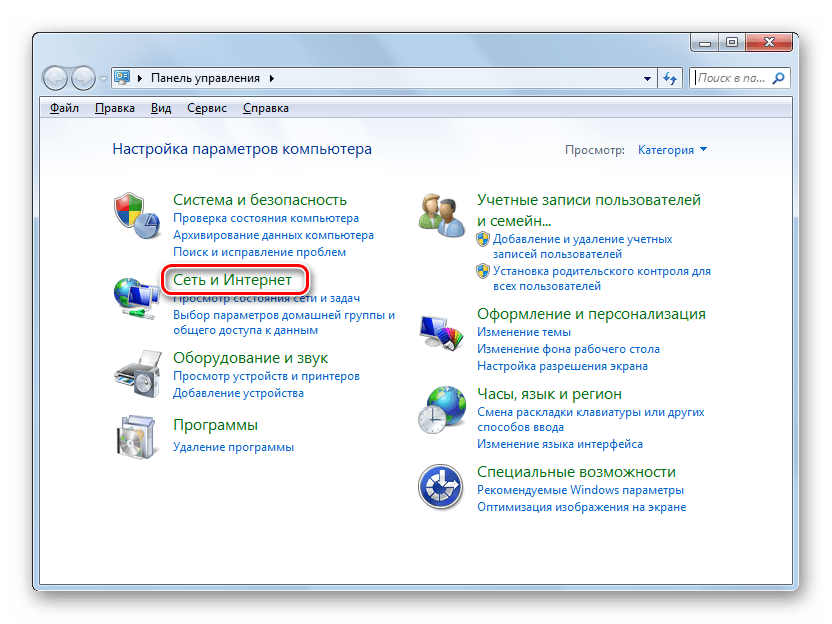Open the Справка menu
Screen dimensions: 832x624
coord(265,108)
